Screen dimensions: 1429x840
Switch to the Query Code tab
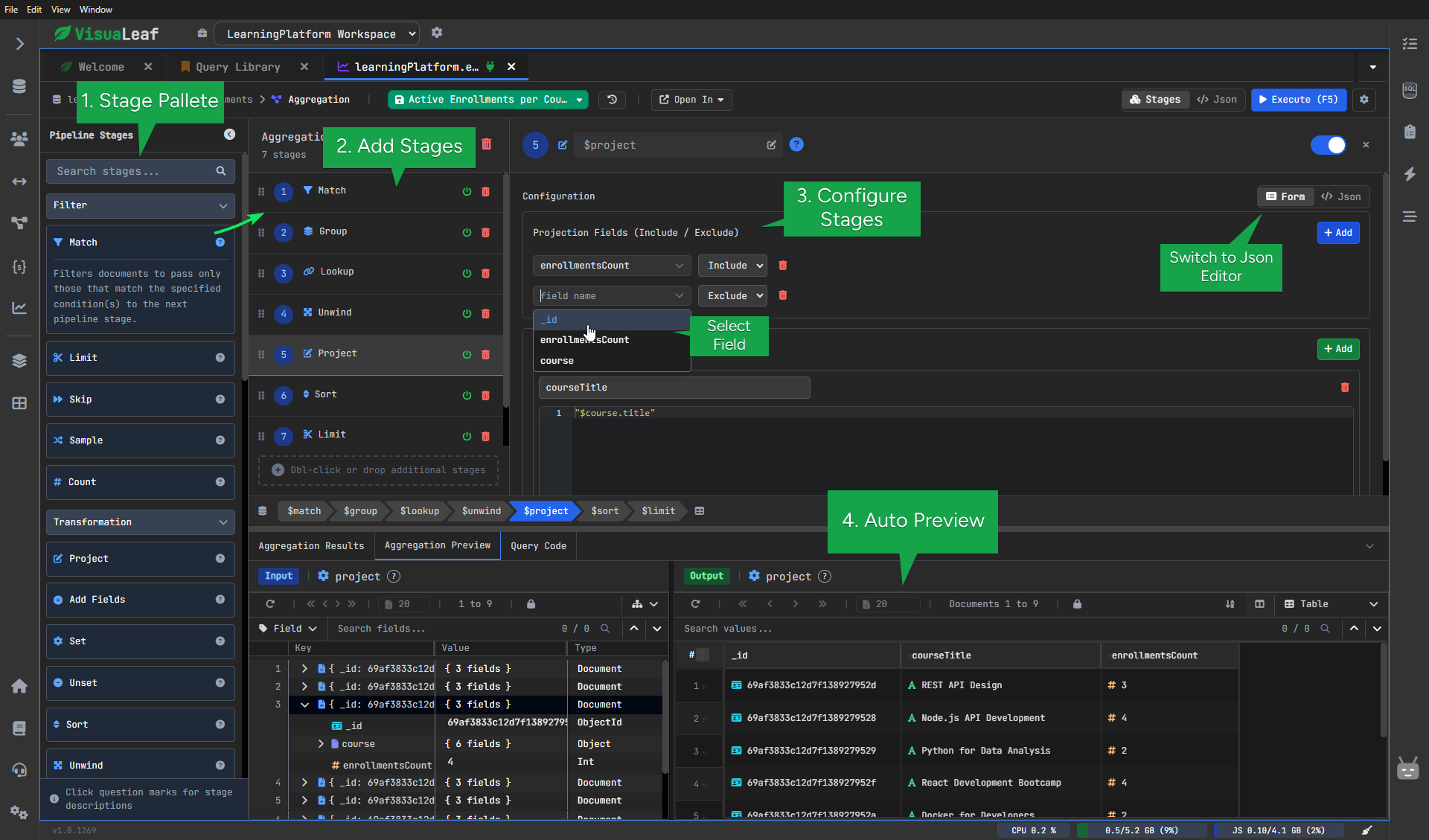click(537, 545)
